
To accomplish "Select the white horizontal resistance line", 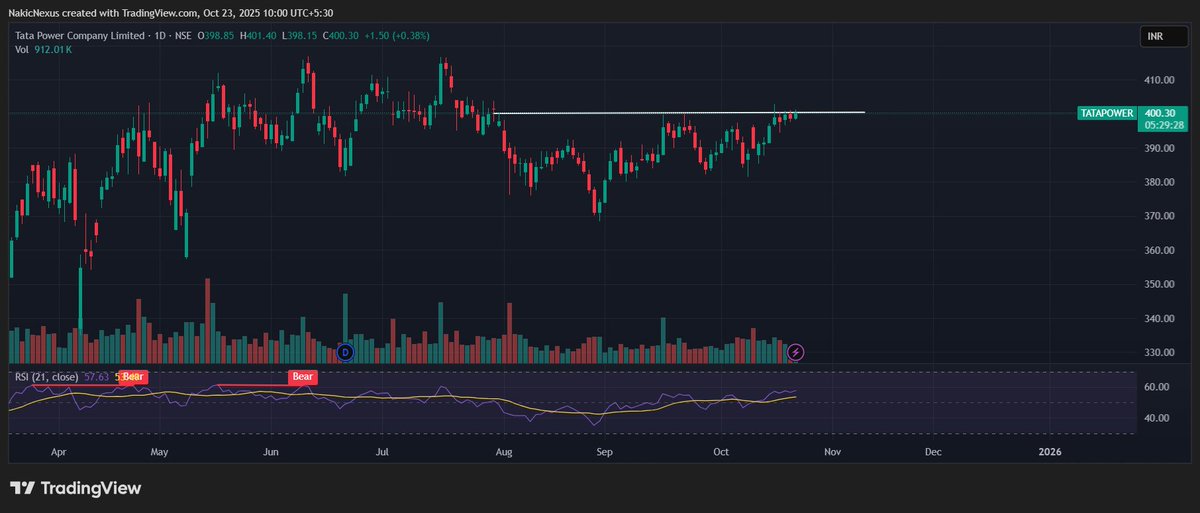I will click(680, 112).
